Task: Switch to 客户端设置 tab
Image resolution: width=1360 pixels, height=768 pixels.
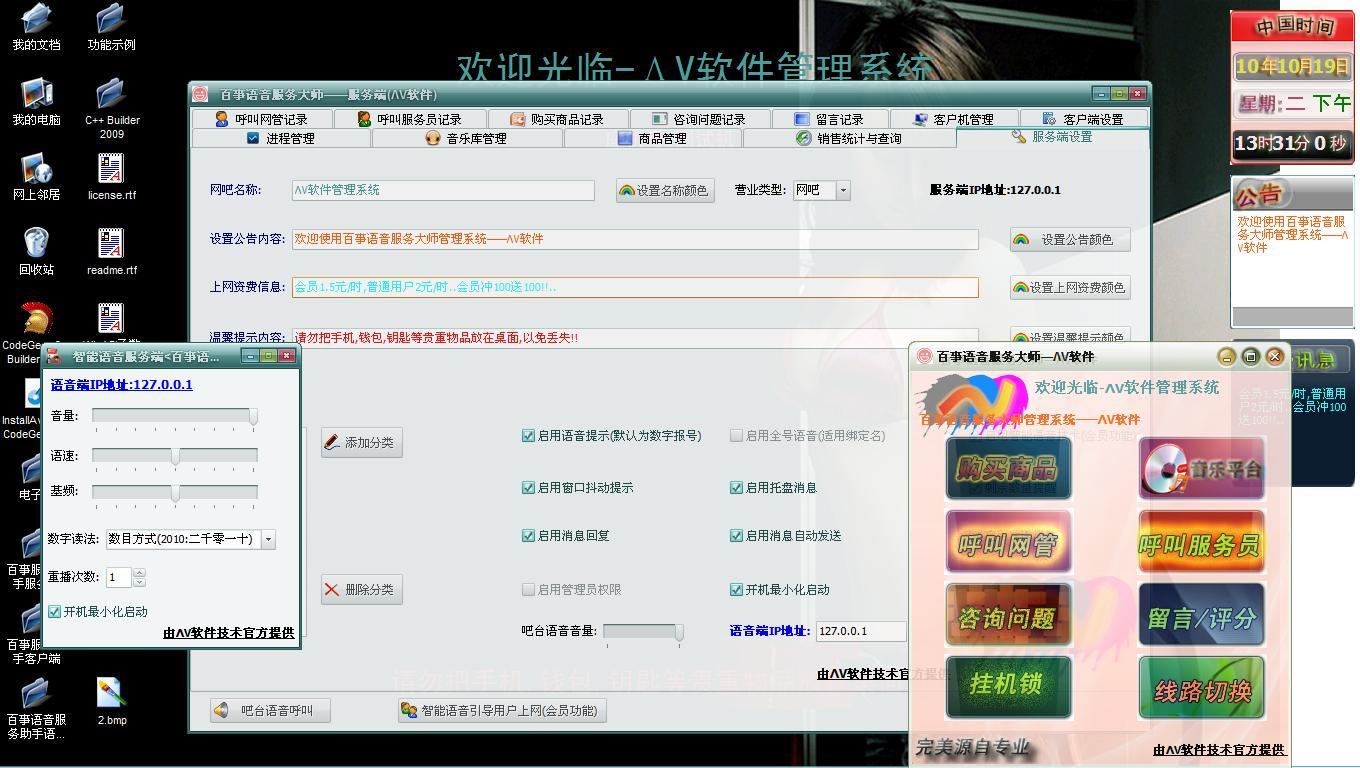Action: coord(1082,119)
